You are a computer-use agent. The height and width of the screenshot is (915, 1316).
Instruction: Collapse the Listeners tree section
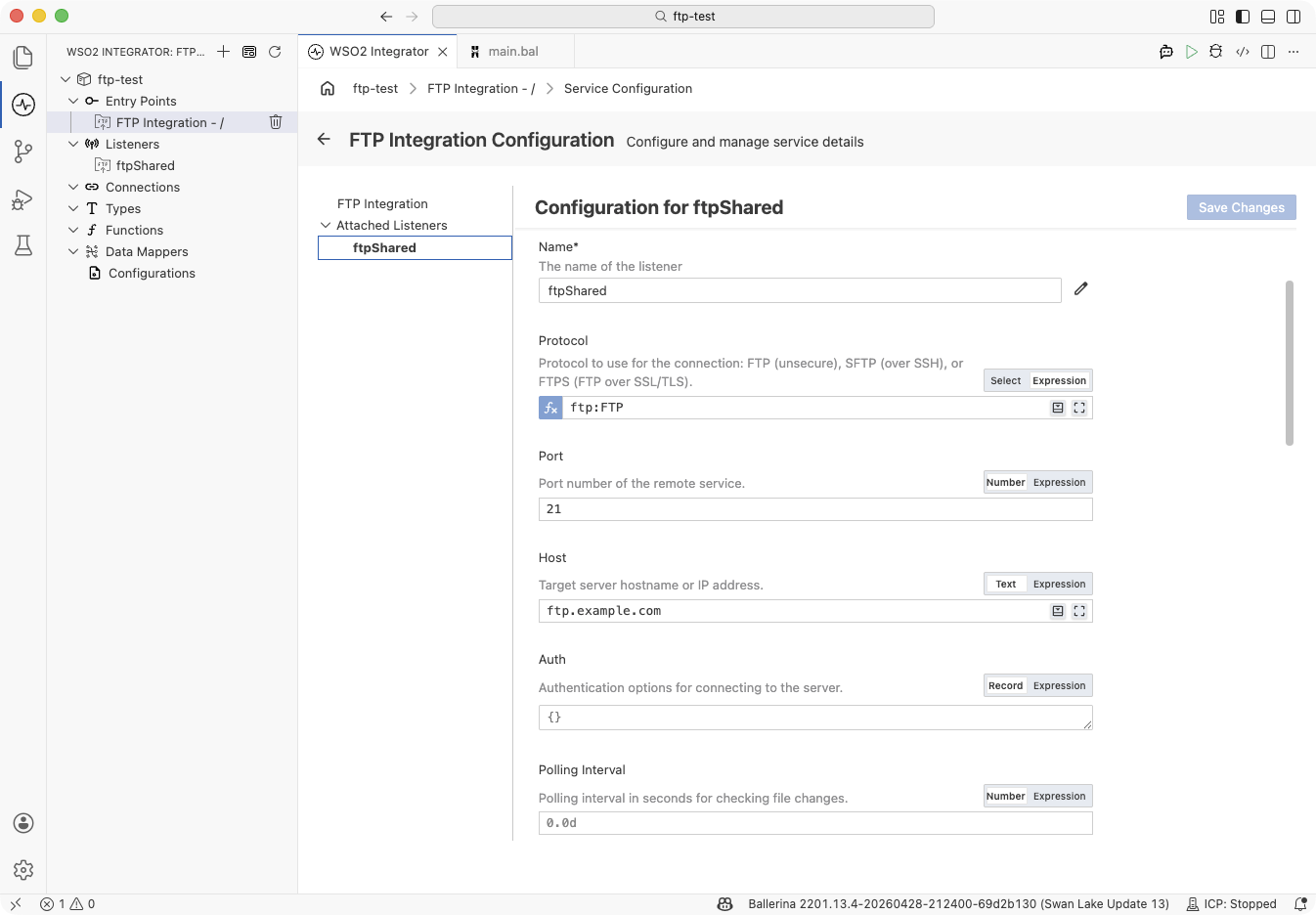[73, 144]
